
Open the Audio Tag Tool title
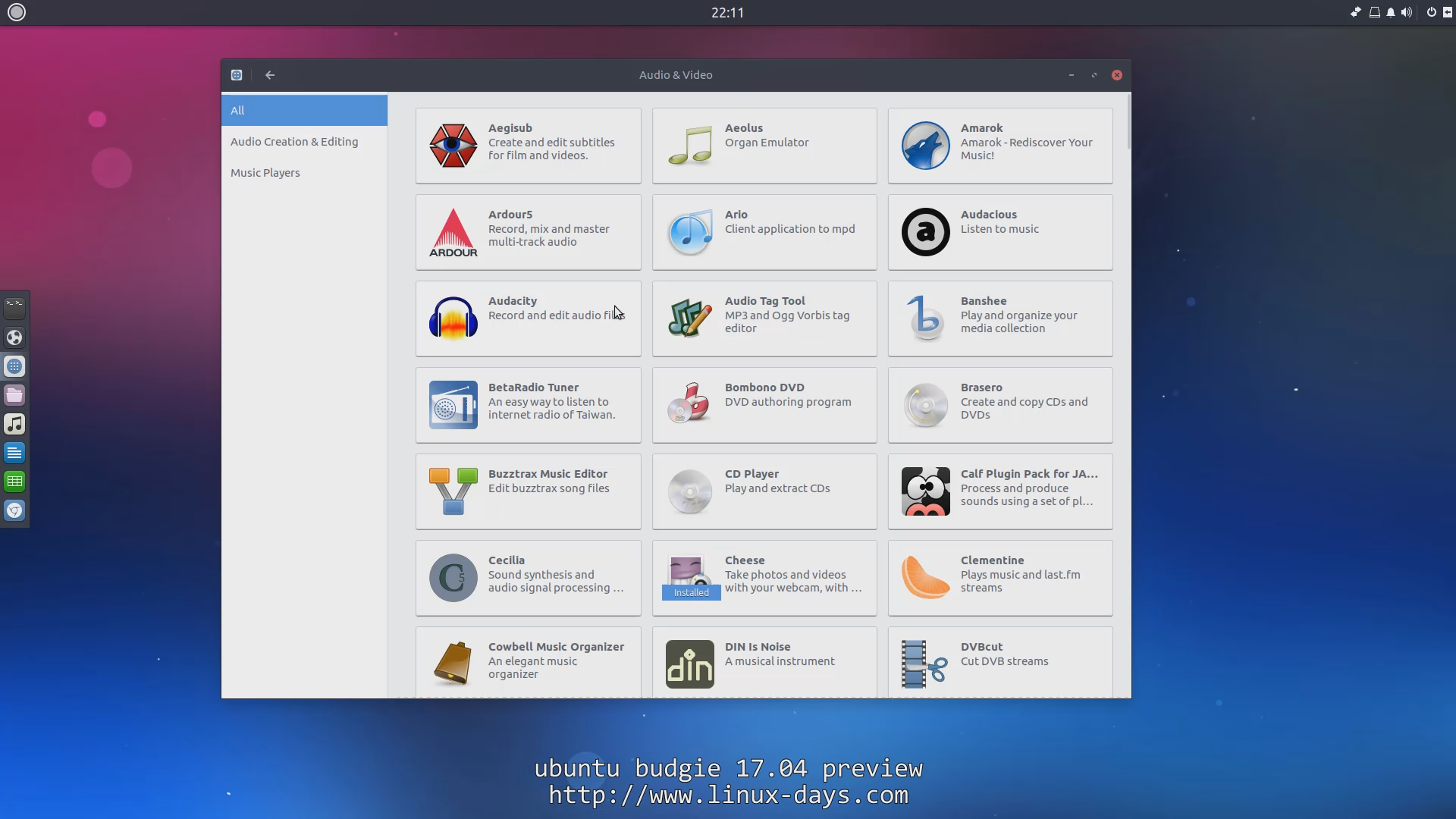(x=764, y=301)
